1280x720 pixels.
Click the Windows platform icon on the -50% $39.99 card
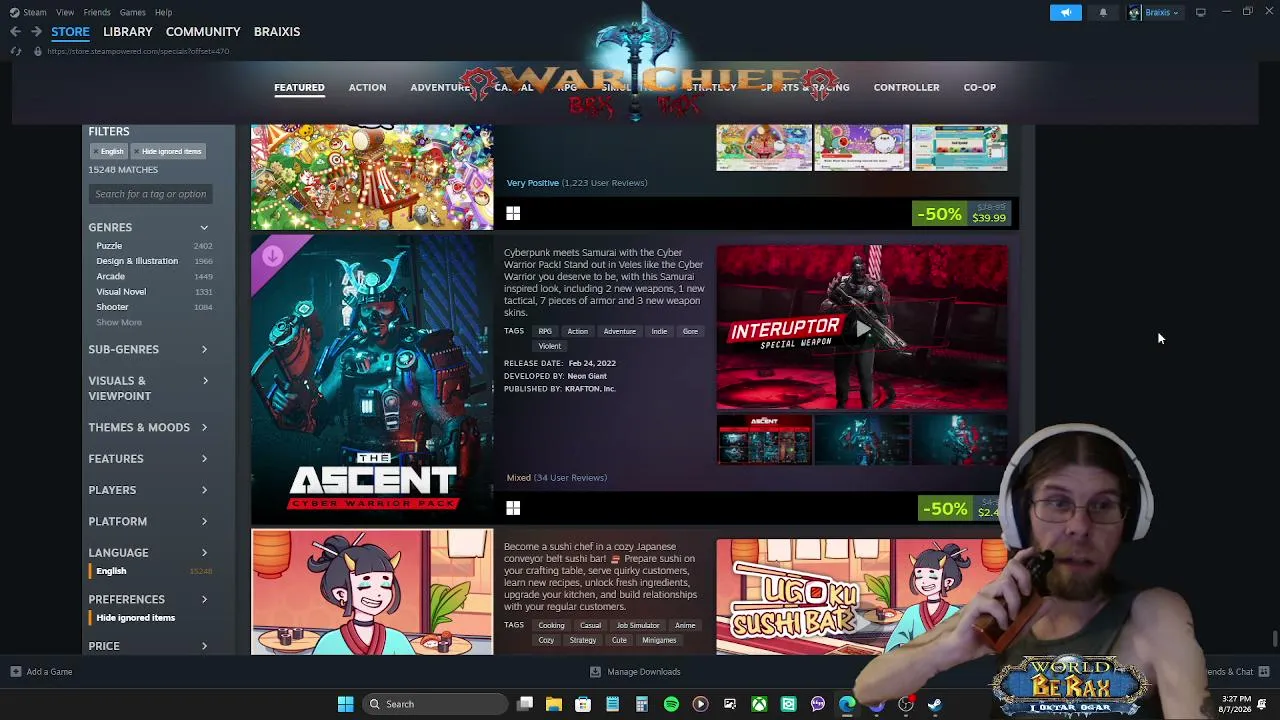(x=513, y=213)
